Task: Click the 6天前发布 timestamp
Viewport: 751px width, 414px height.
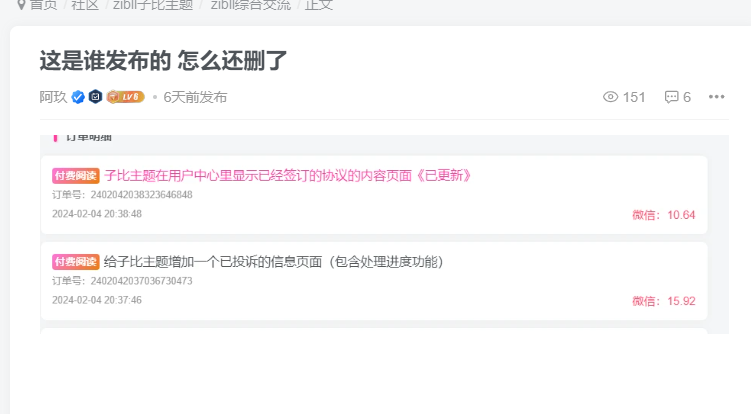Action: [x=195, y=97]
